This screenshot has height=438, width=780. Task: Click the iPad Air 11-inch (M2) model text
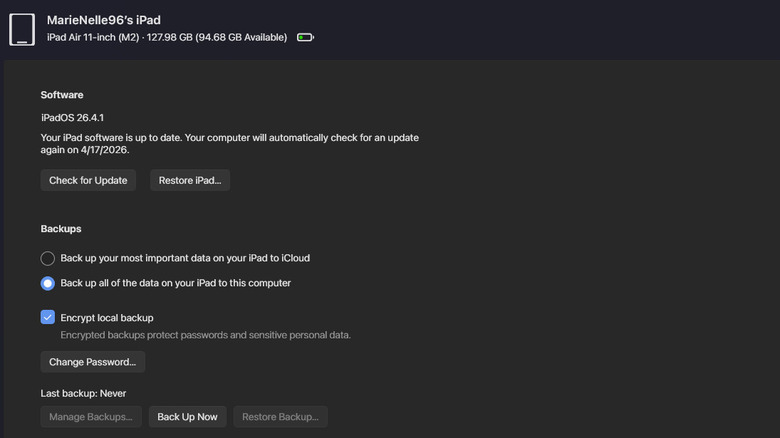[93, 37]
